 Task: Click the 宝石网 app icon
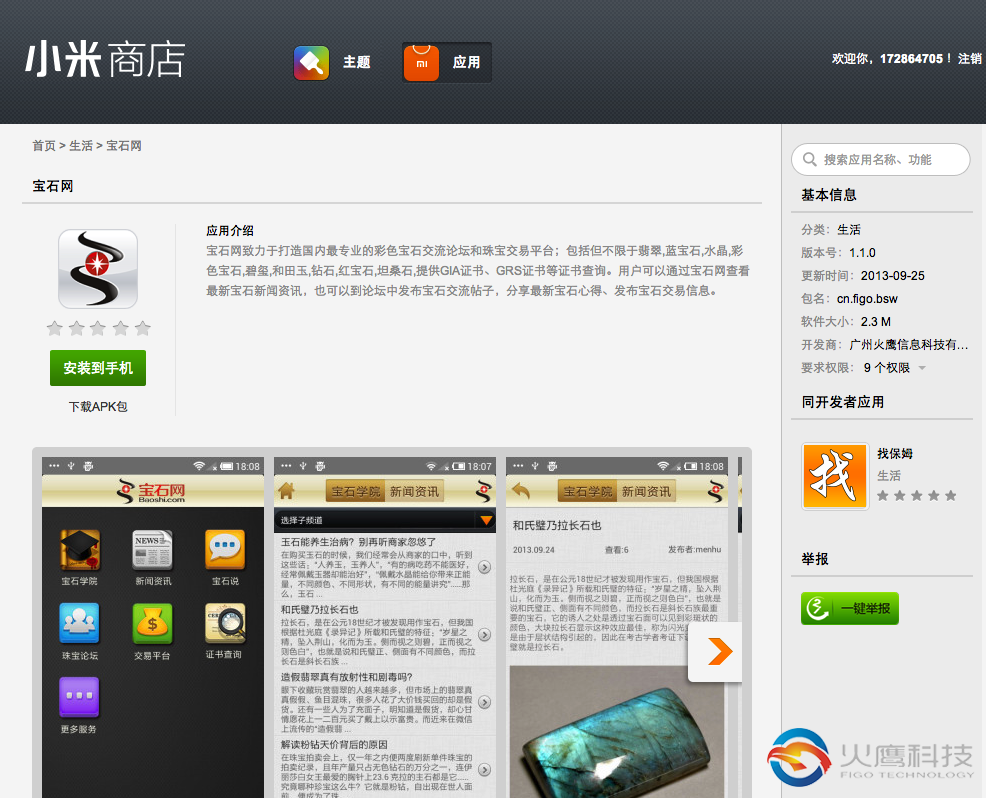pyautogui.click(x=97, y=268)
